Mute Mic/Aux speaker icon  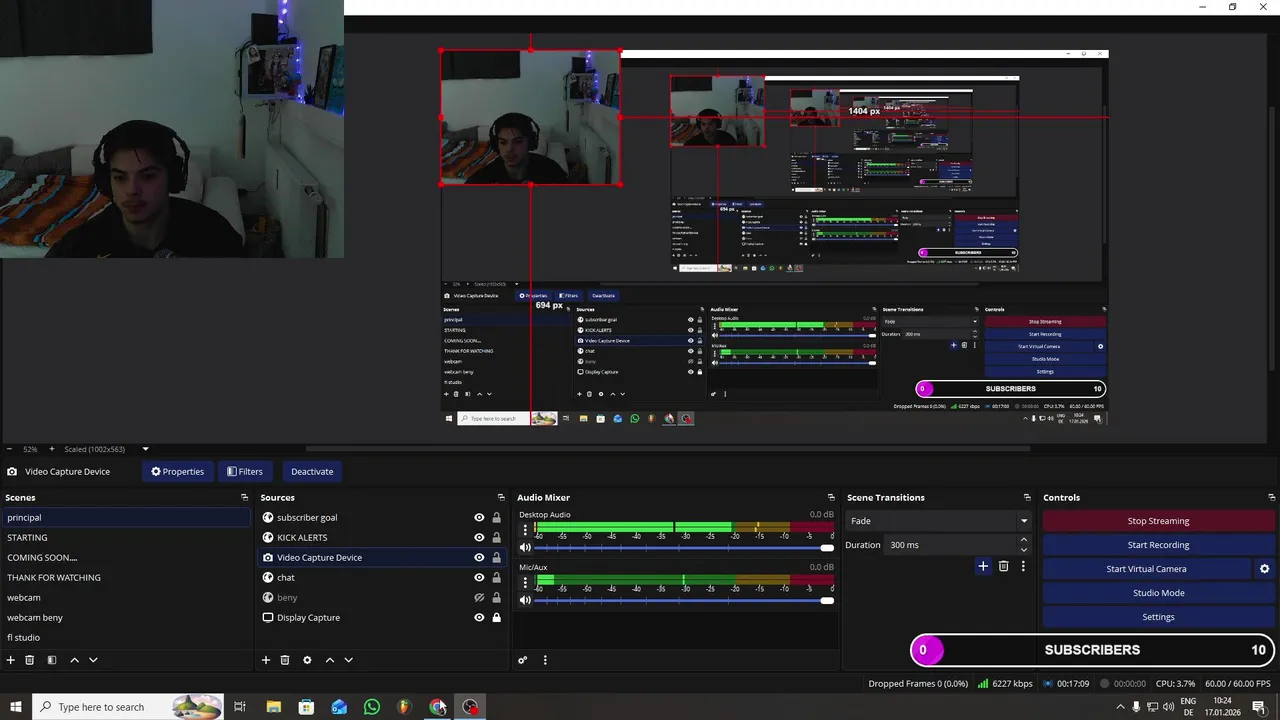525,600
